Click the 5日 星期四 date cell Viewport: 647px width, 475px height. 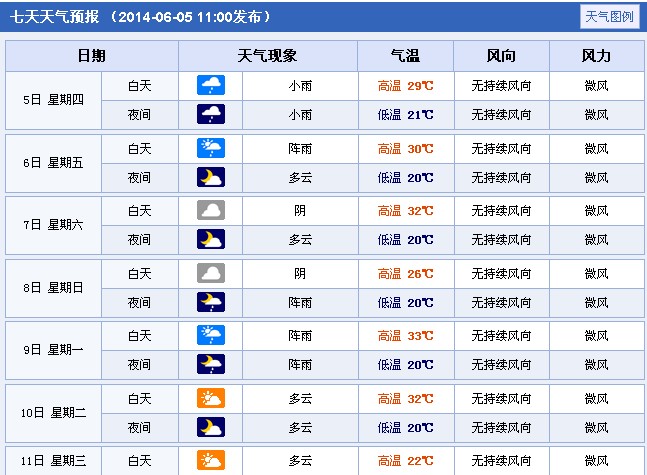[54, 100]
